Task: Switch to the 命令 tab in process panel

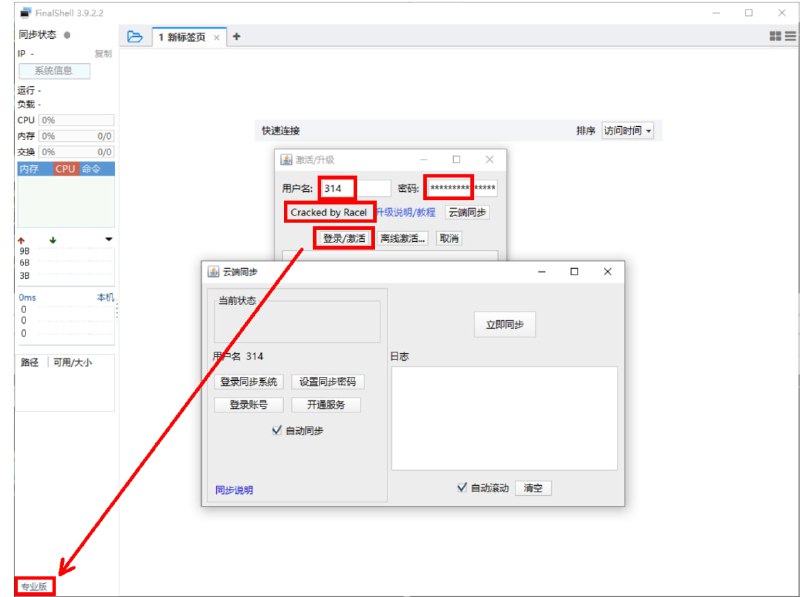Action: coord(91,169)
